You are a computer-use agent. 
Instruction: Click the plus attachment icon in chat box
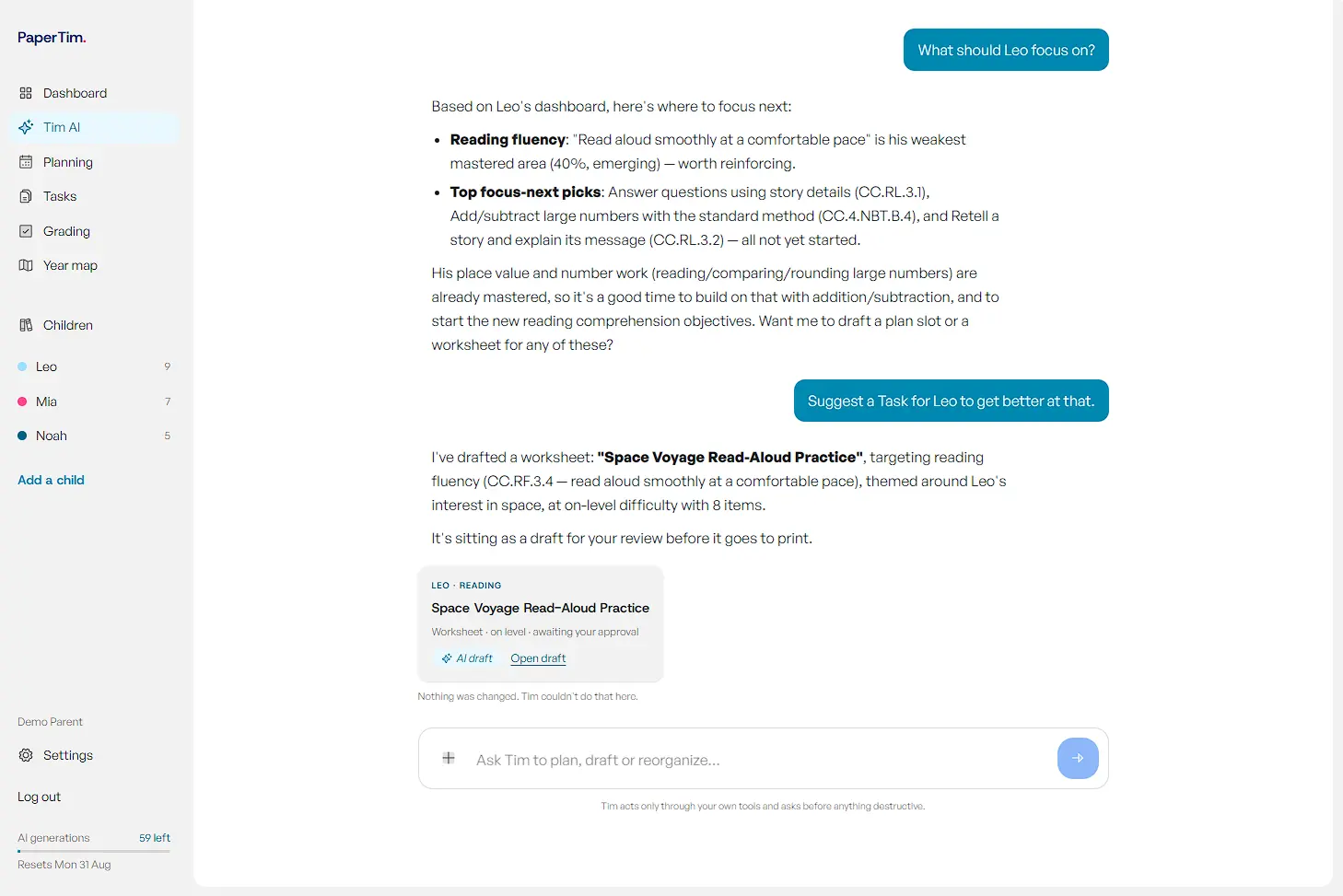[449, 758]
